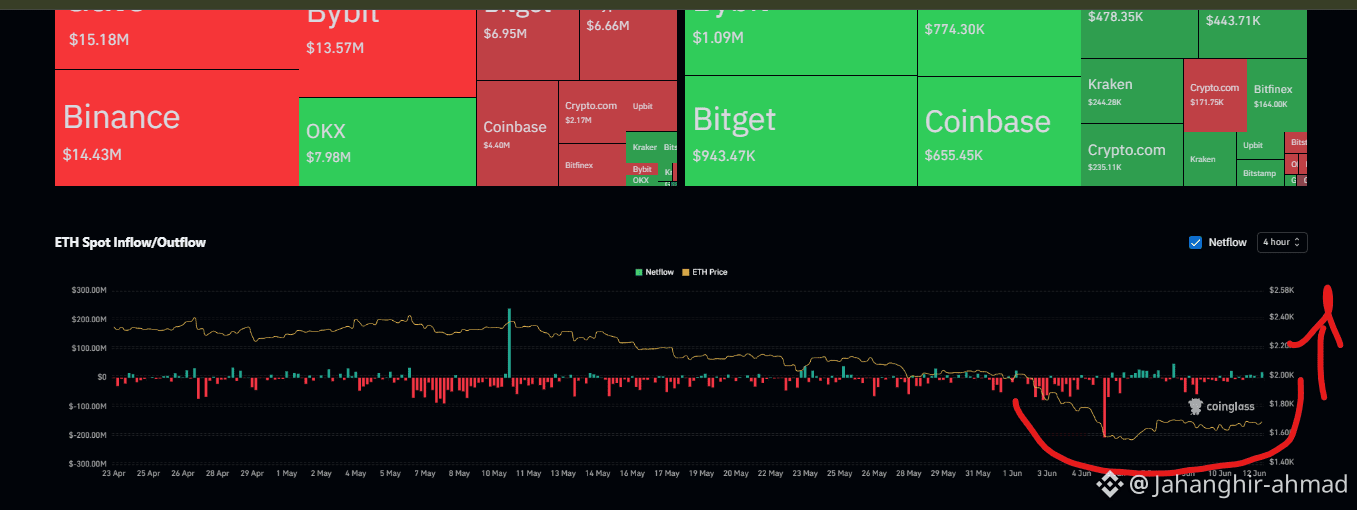Open the 4 hour interval dropdown
Viewport: 1357px width, 510px height.
point(1283,242)
